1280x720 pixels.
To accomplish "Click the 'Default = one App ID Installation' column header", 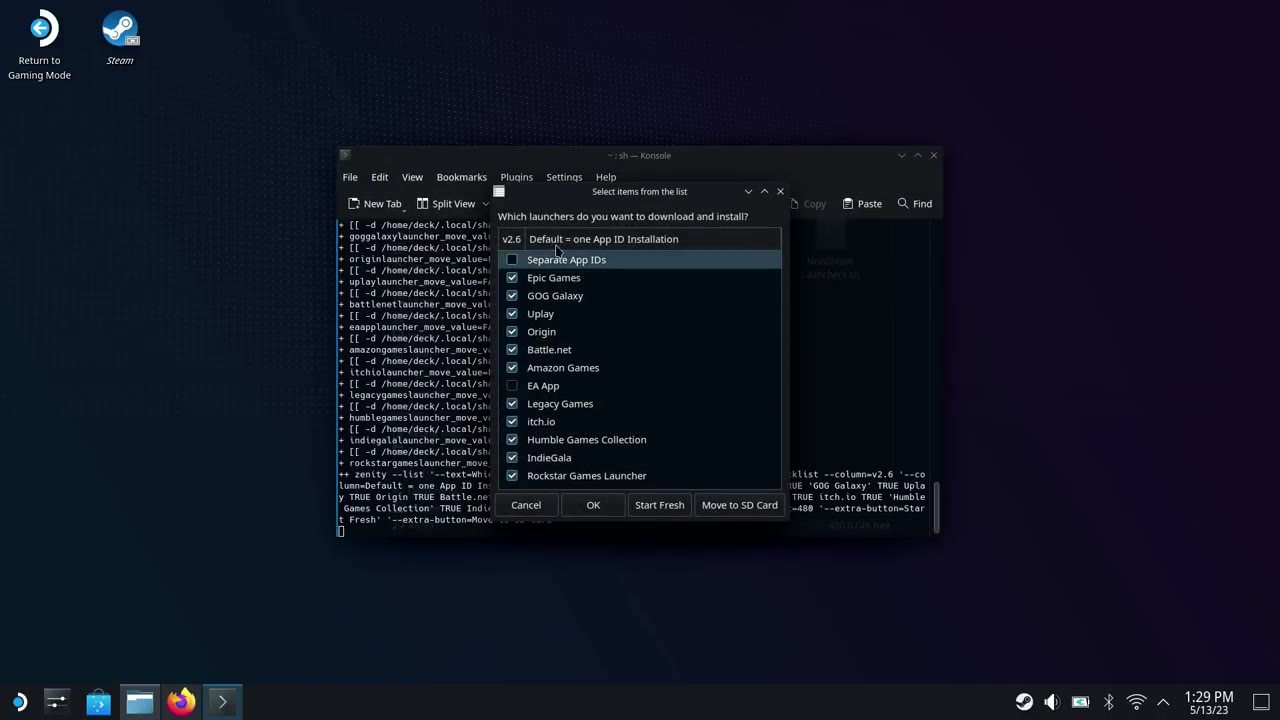I will [652, 239].
